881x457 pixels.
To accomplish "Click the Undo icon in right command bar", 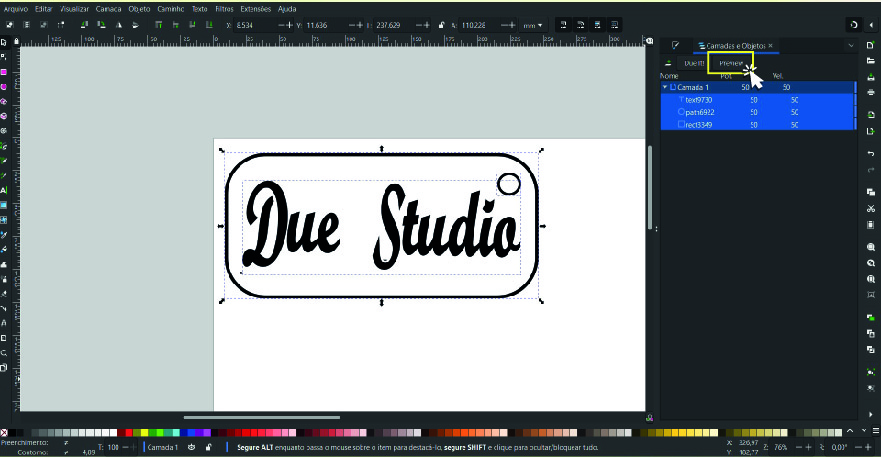I will tap(871, 153).
